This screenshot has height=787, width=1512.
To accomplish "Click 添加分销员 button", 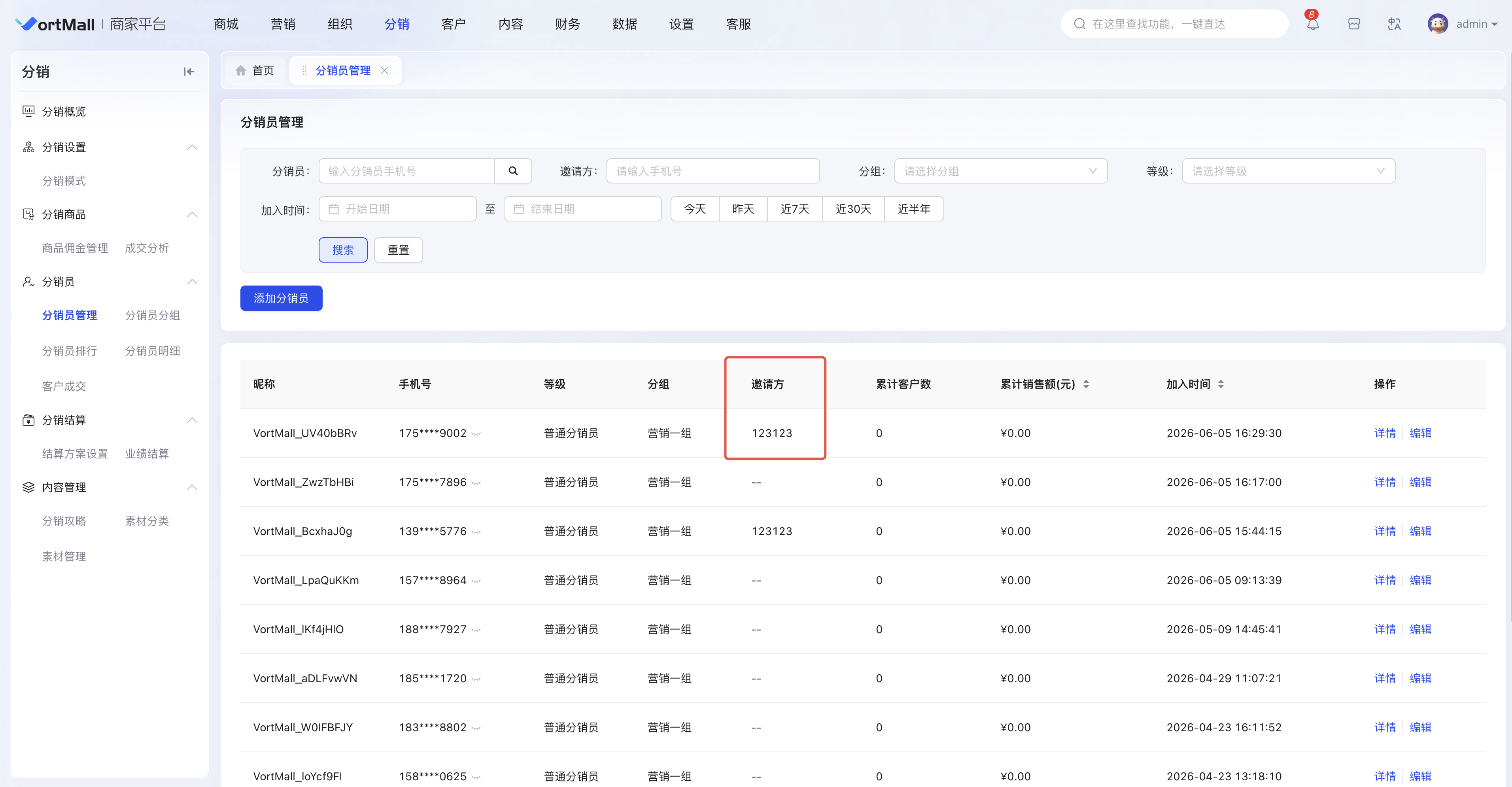I will 281,298.
